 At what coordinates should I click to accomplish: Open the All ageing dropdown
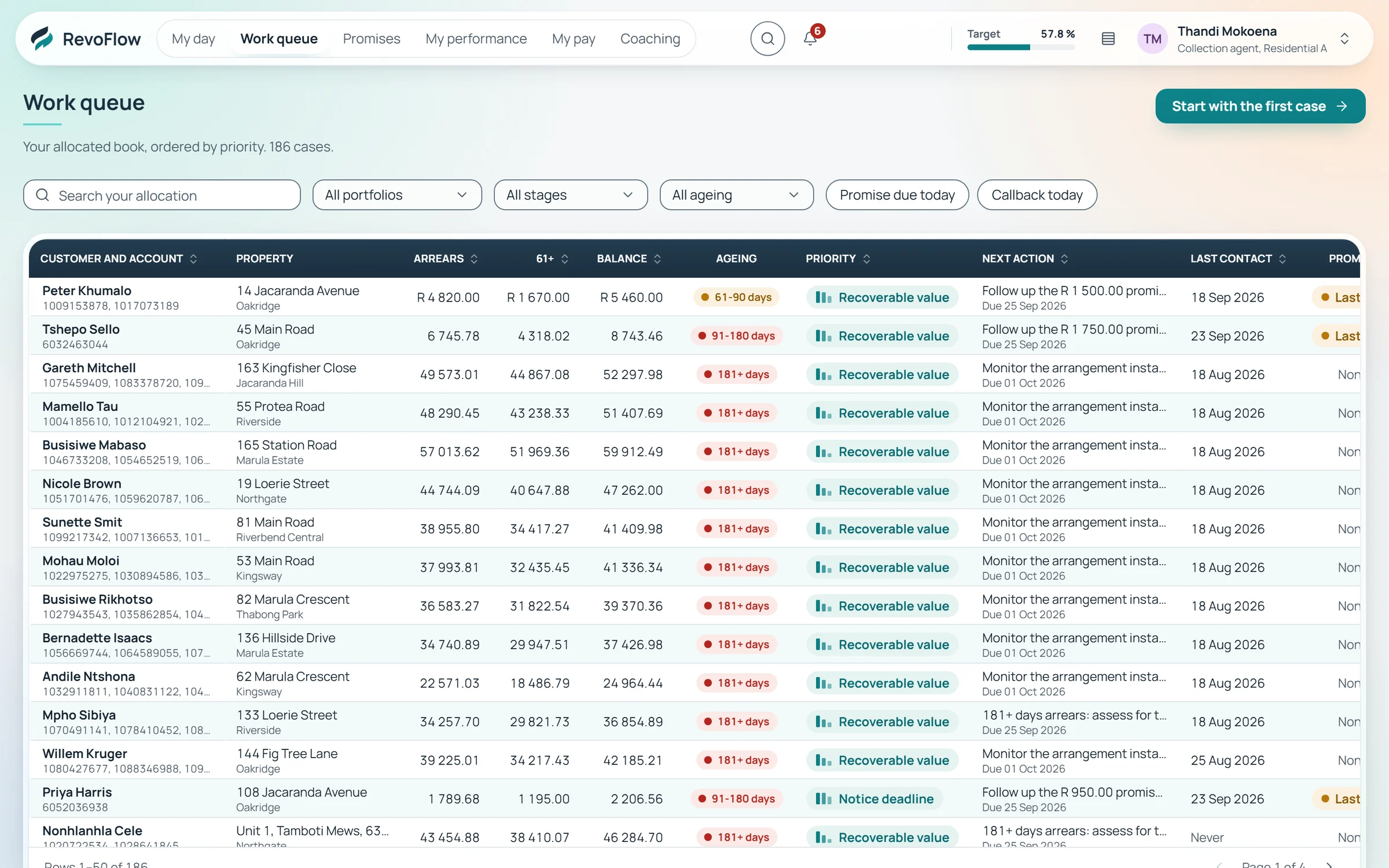(x=736, y=195)
